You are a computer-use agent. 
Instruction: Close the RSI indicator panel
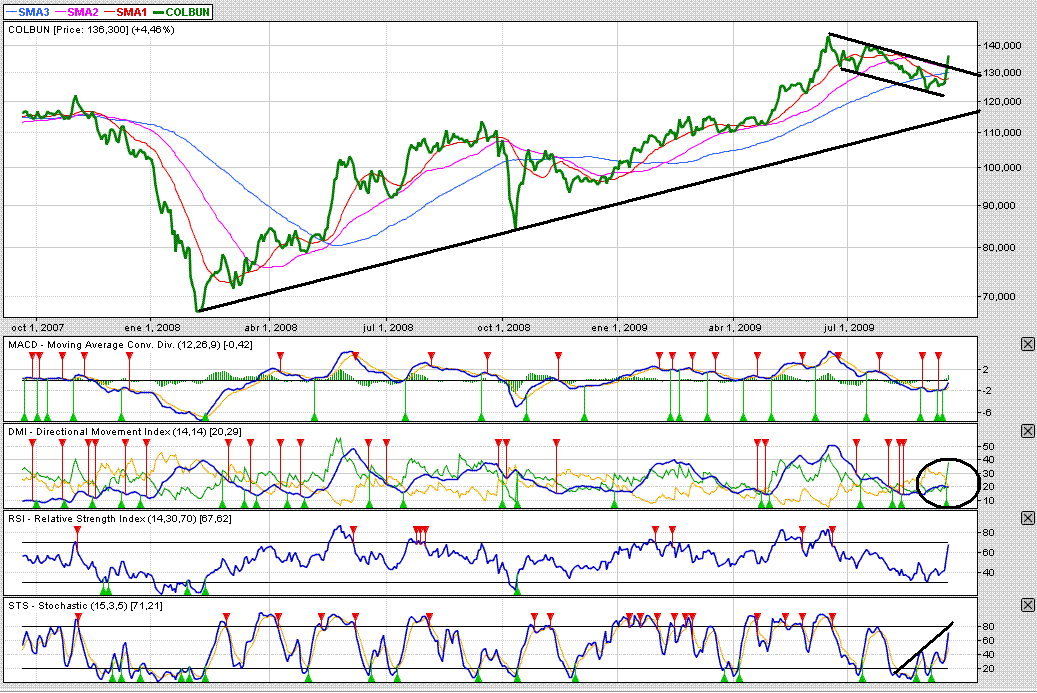(1027, 518)
